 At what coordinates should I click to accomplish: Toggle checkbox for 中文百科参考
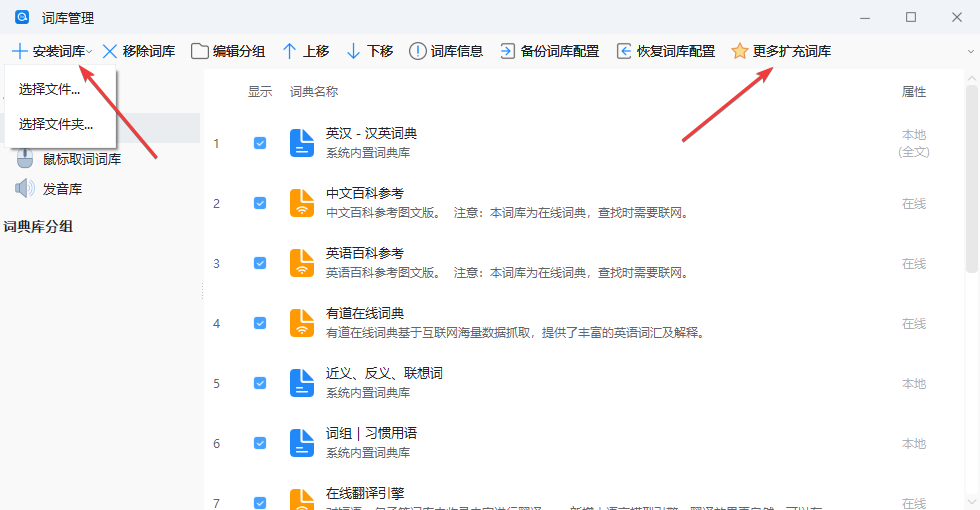point(260,203)
